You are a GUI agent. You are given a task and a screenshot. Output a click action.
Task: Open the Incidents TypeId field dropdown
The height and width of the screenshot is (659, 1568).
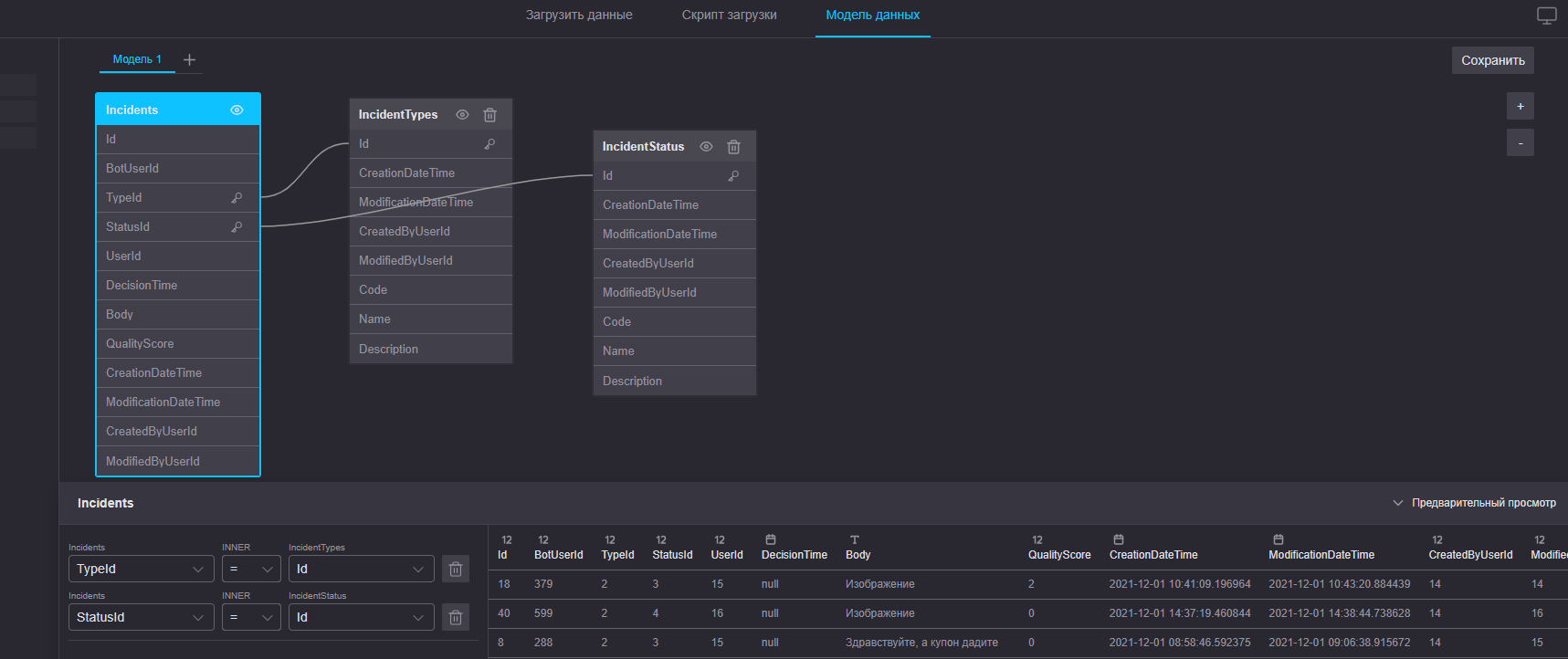coord(141,570)
